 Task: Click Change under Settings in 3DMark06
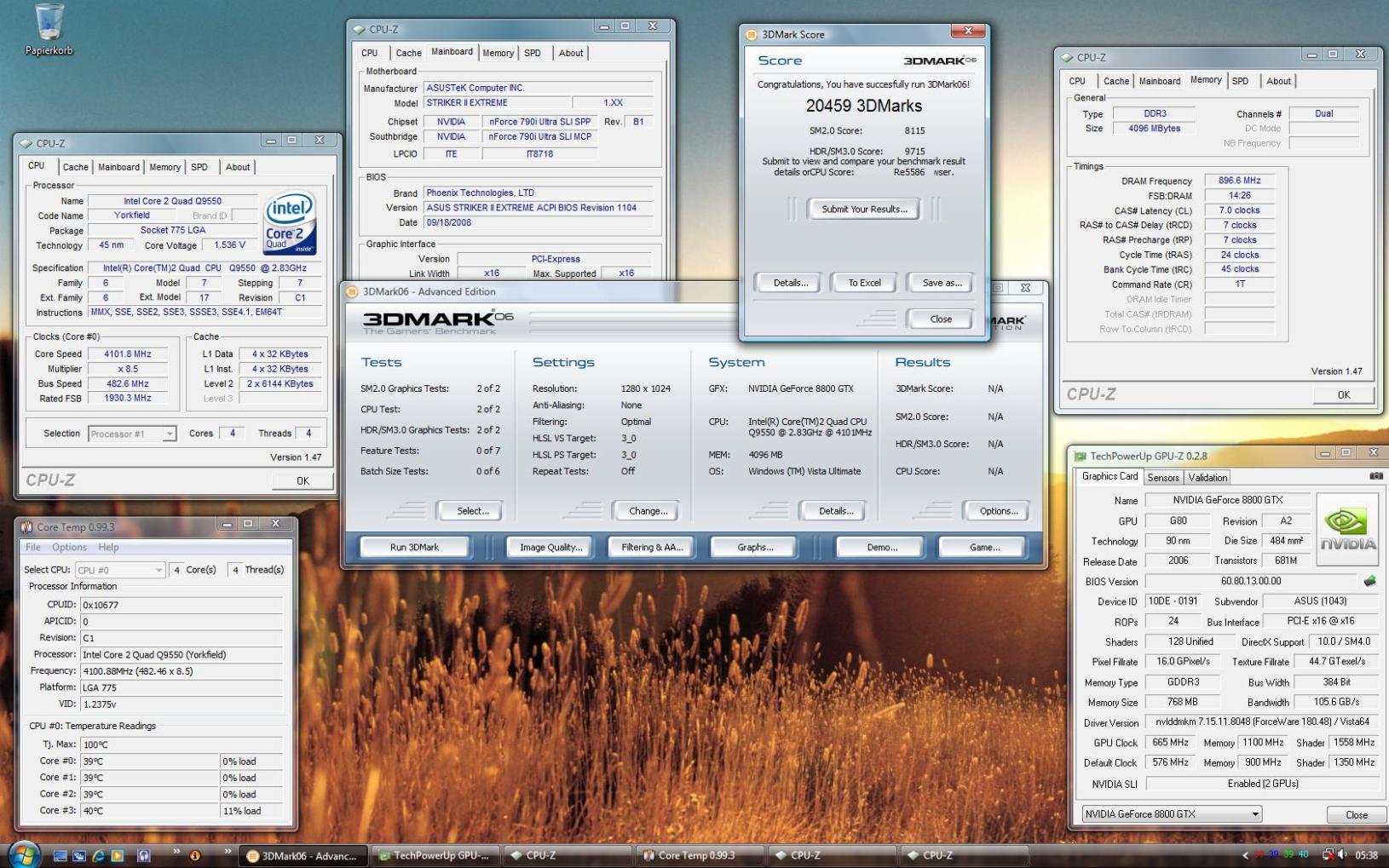648,511
